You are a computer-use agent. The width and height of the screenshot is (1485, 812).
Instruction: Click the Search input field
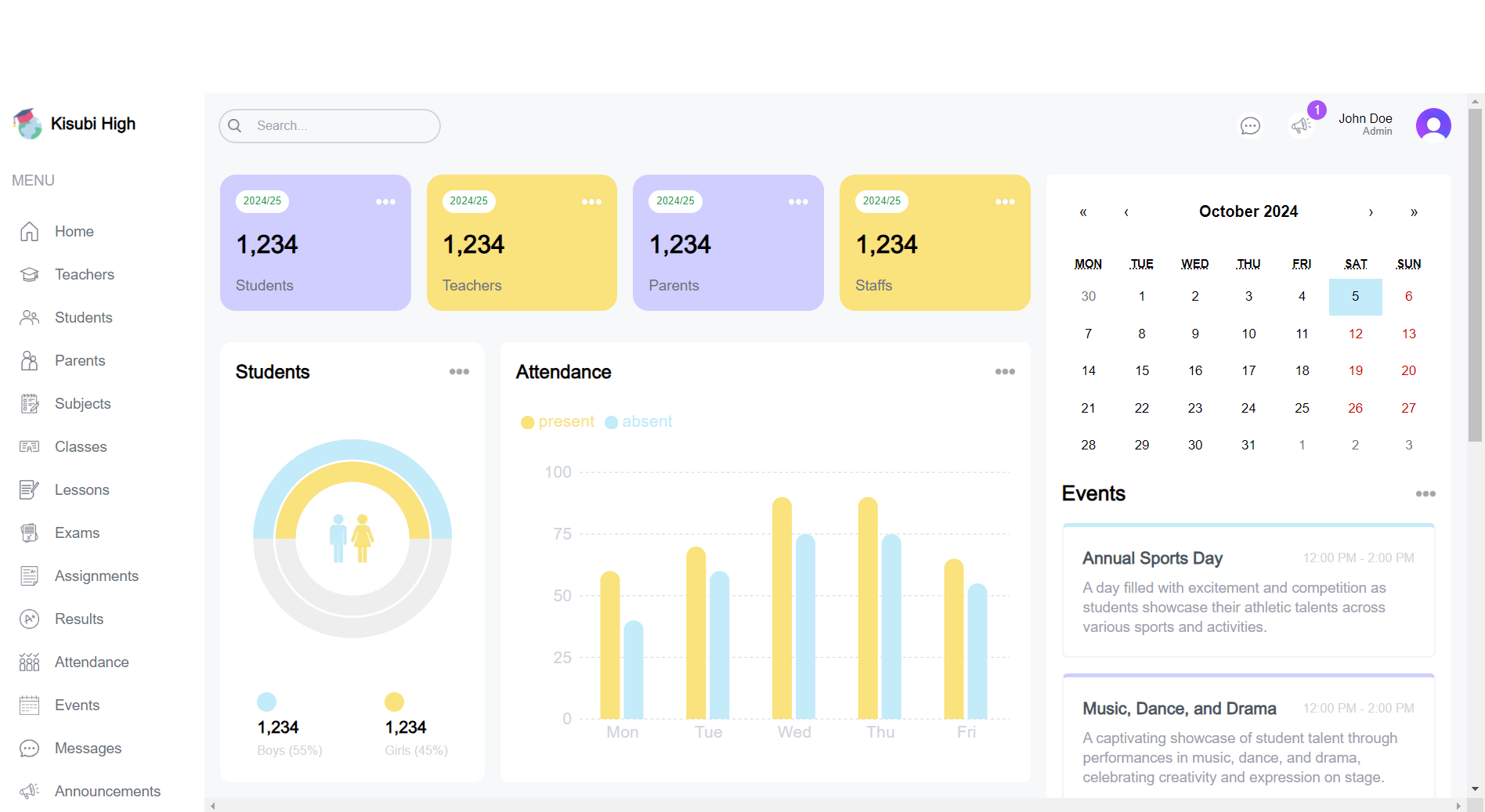click(x=341, y=126)
